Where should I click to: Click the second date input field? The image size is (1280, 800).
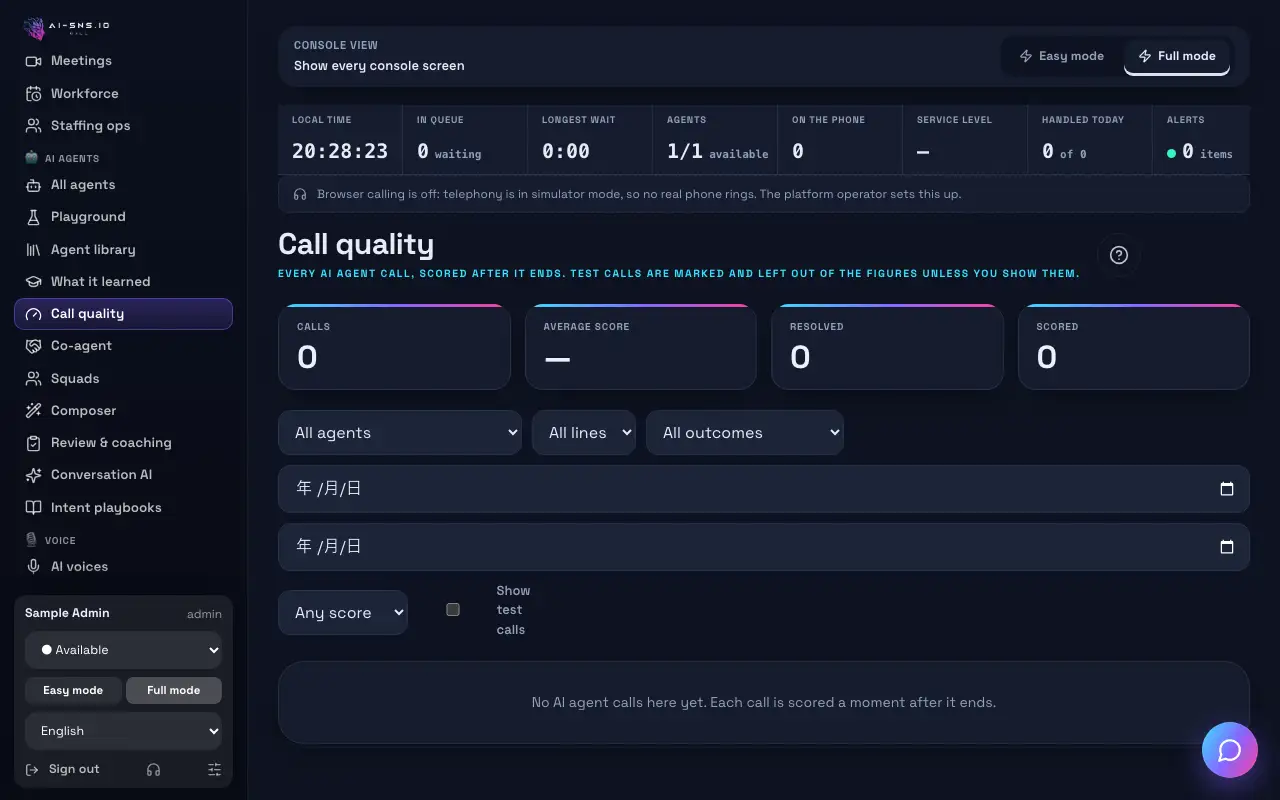[x=764, y=547]
